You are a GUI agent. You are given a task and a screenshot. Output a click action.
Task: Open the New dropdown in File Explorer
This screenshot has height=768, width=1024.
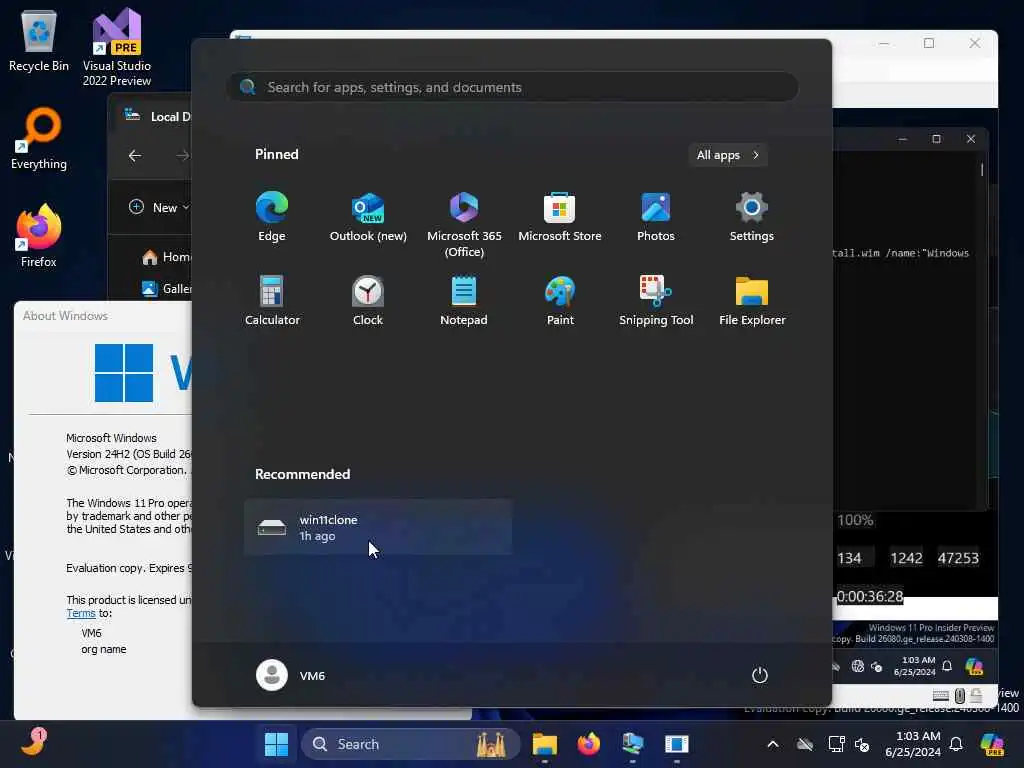coord(159,207)
